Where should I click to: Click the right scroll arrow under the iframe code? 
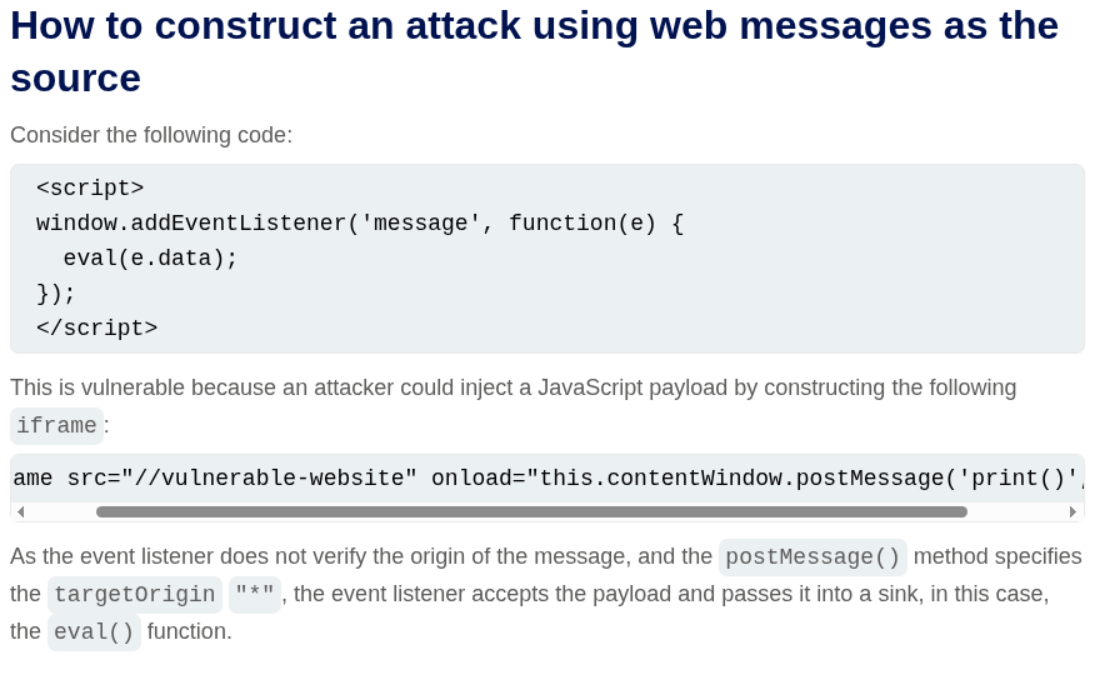point(1074,512)
